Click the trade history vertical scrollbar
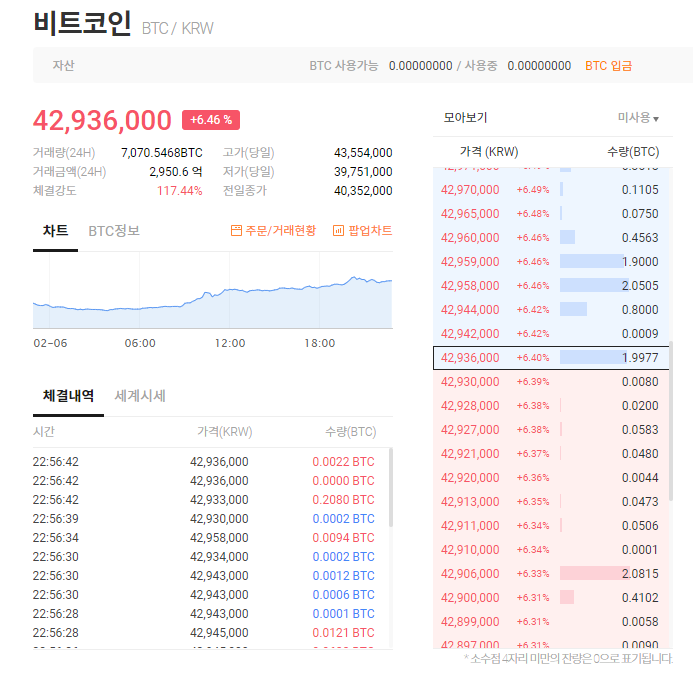The image size is (693, 675). pyautogui.click(x=391, y=487)
